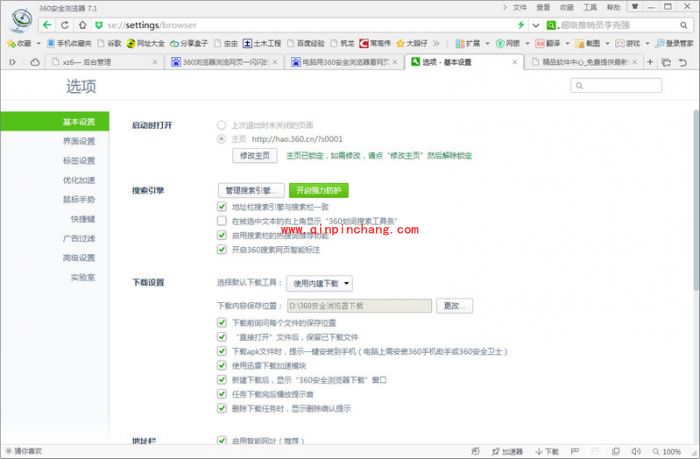The width and height of the screenshot is (700, 459).
Task: Click the green lightning speed-mode icon
Action: coord(521,25)
